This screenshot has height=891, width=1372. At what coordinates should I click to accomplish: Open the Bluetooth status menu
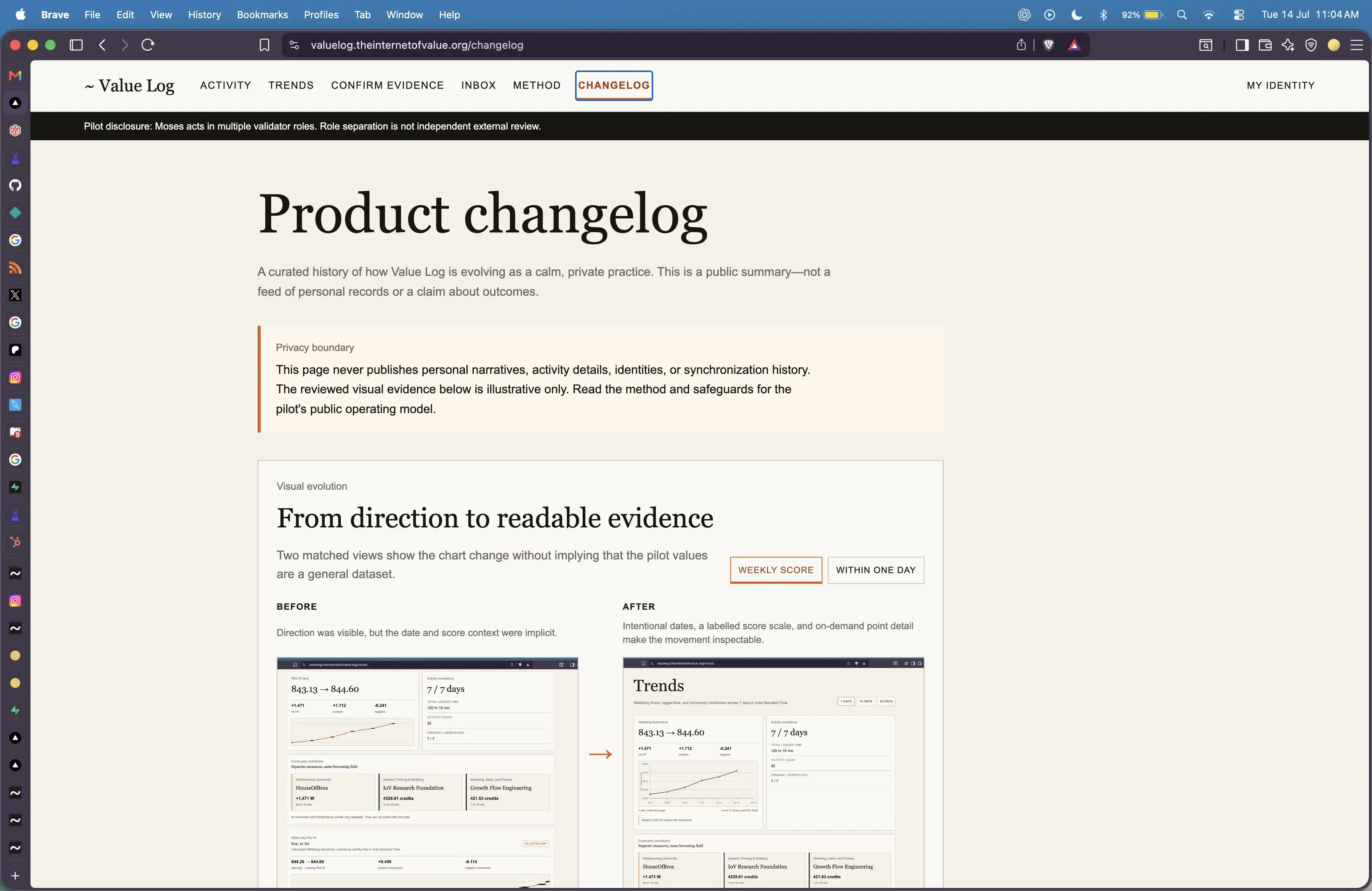click(x=1103, y=15)
